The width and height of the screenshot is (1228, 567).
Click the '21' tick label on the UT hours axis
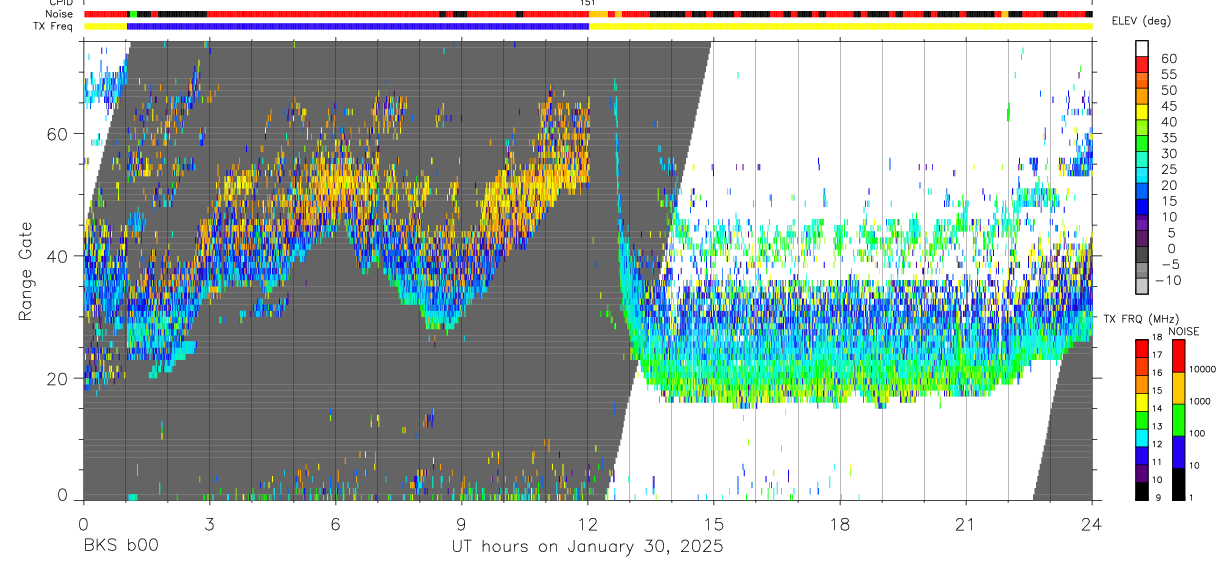(x=966, y=523)
